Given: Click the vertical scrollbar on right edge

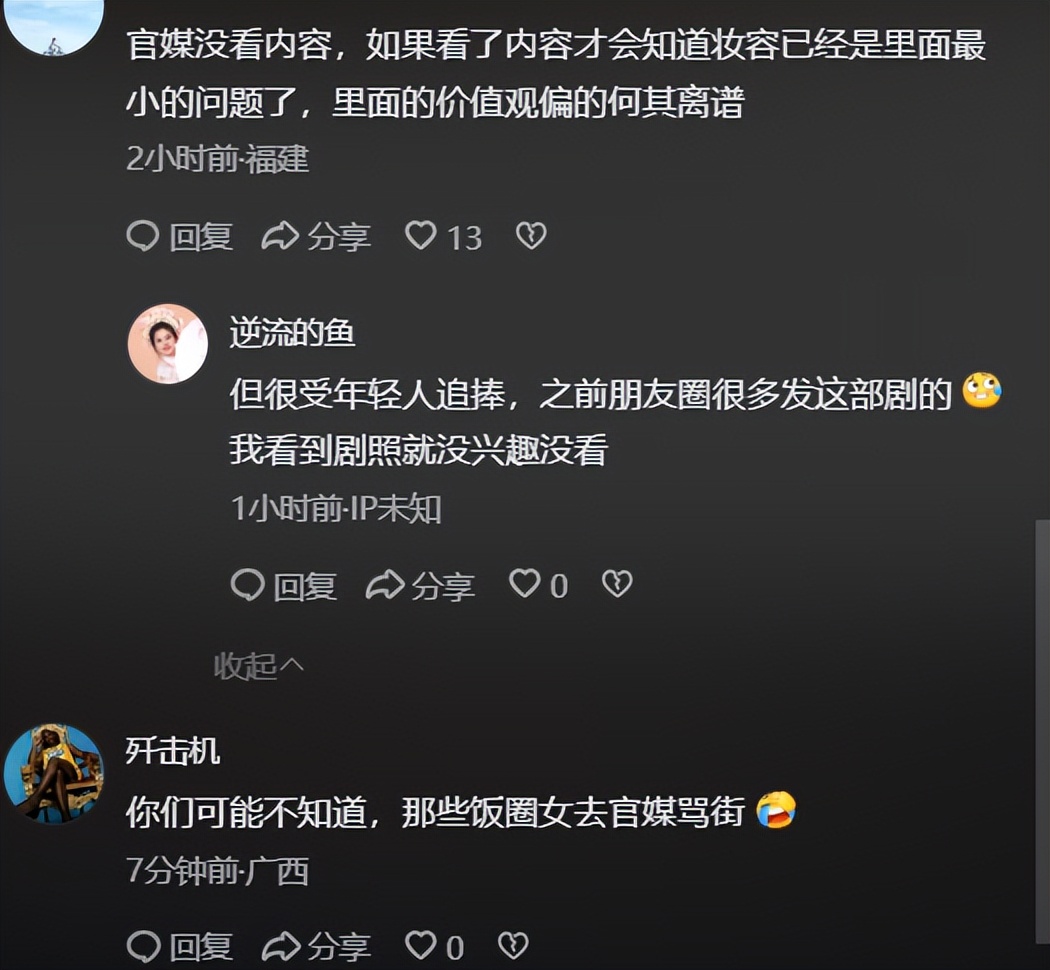Looking at the screenshot, I should point(1042,733).
